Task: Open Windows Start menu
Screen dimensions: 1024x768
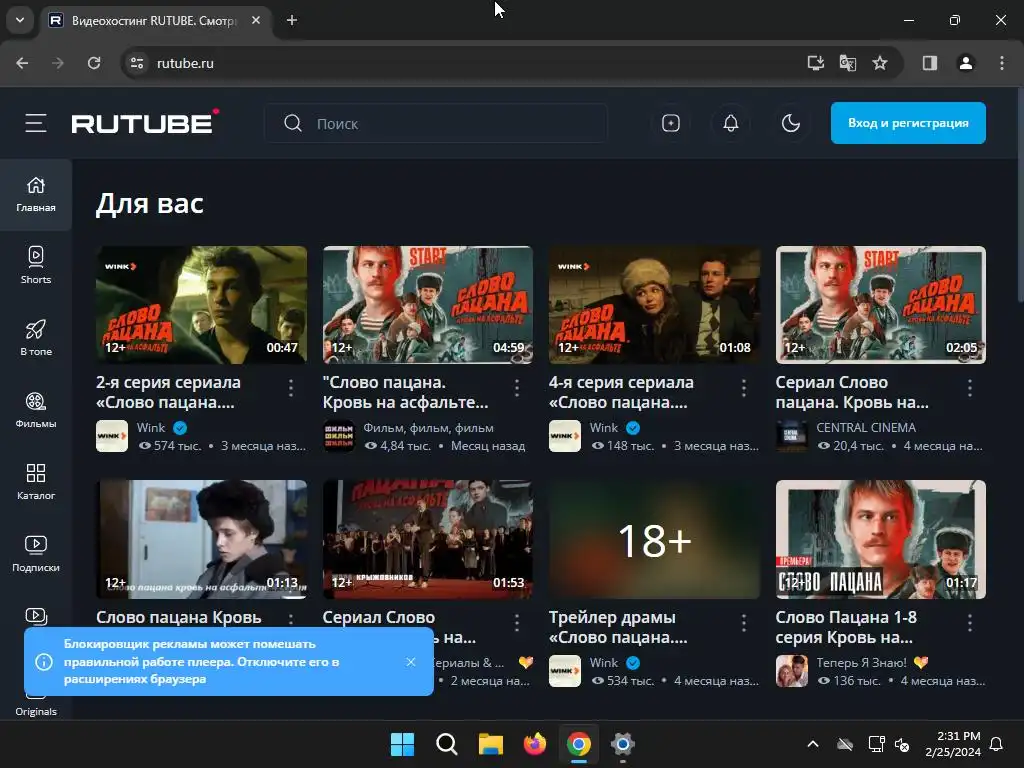Action: pyautogui.click(x=402, y=744)
